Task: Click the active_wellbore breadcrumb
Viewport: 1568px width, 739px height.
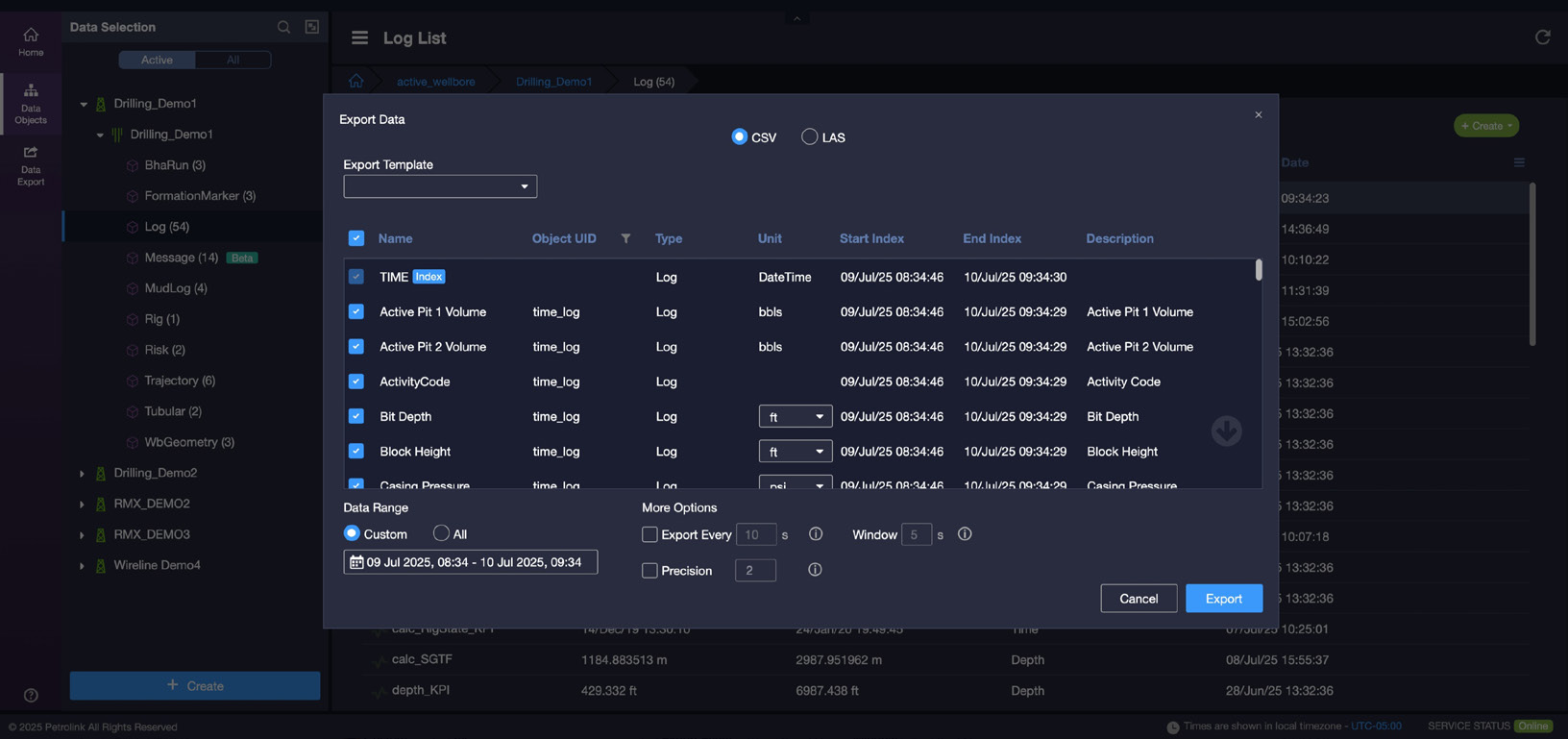Action: coord(435,82)
